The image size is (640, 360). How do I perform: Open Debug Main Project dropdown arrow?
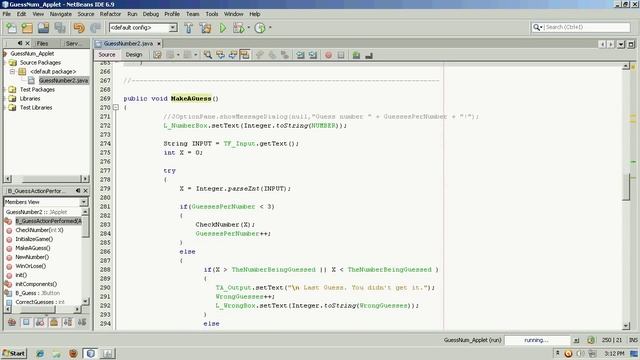coord(249,28)
